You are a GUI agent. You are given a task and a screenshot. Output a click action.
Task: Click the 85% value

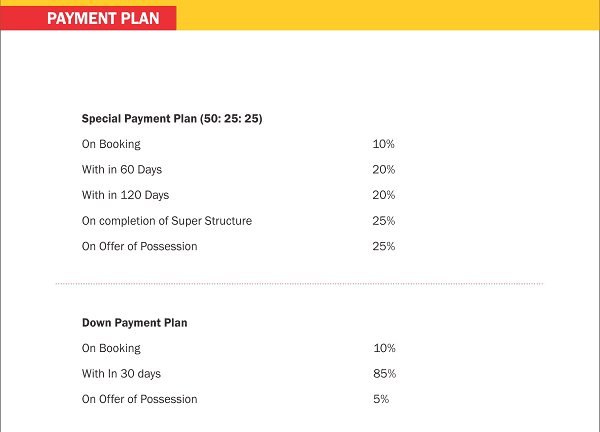click(x=384, y=374)
